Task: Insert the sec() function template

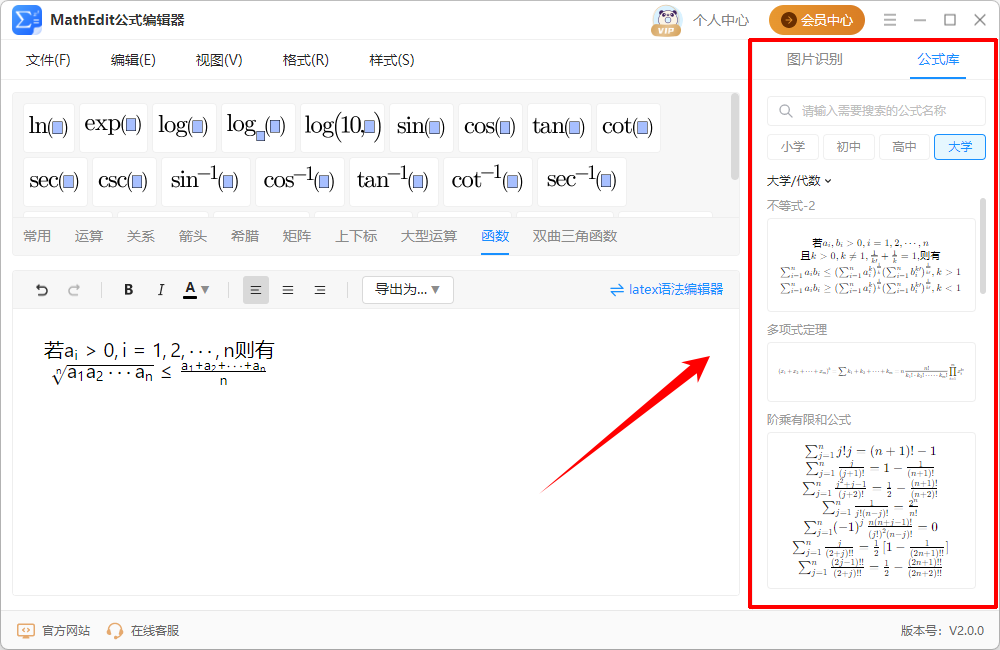Action: click(55, 181)
